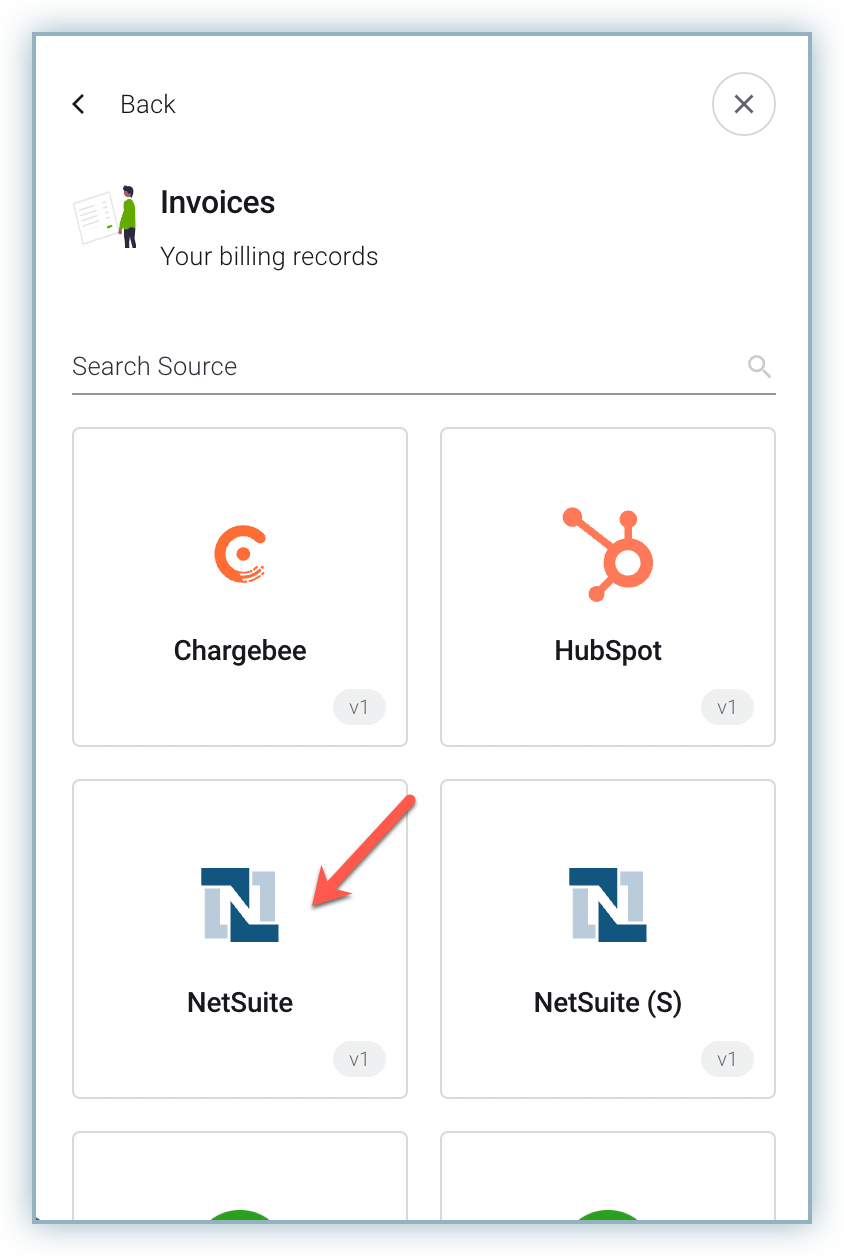The height and width of the screenshot is (1256, 844).
Task: Click the v1 badge on NetSuite (S) card
Action: pyautogui.click(x=727, y=1060)
